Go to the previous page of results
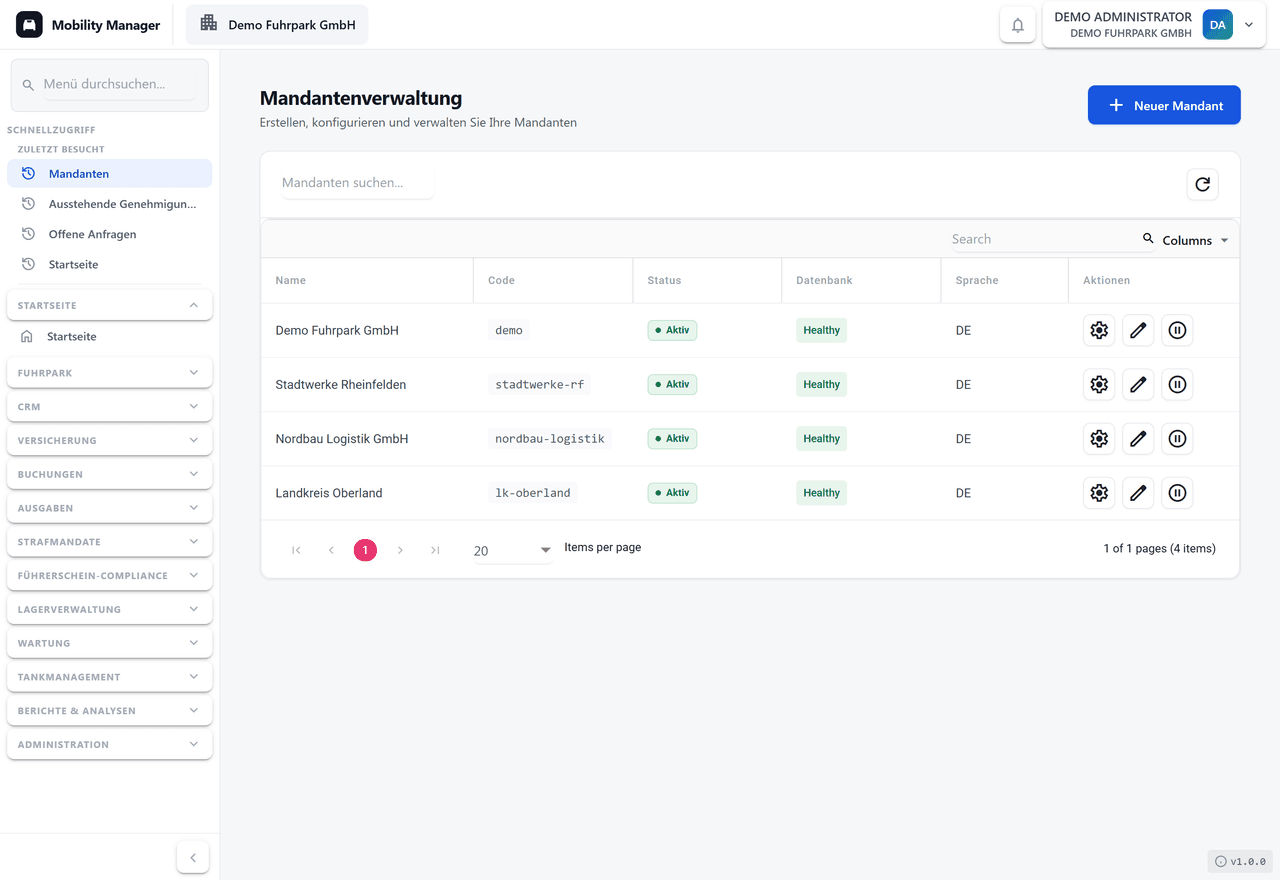This screenshot has height=880, width=1280. 331,550
